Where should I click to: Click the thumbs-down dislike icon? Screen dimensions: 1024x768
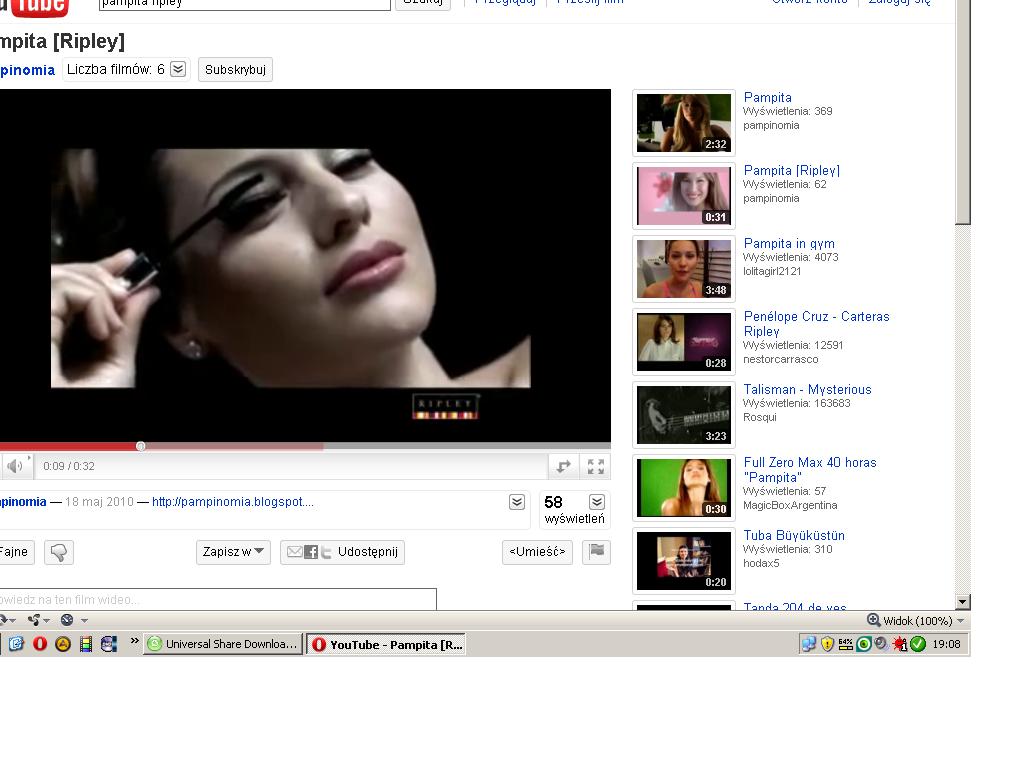[59, 552]
